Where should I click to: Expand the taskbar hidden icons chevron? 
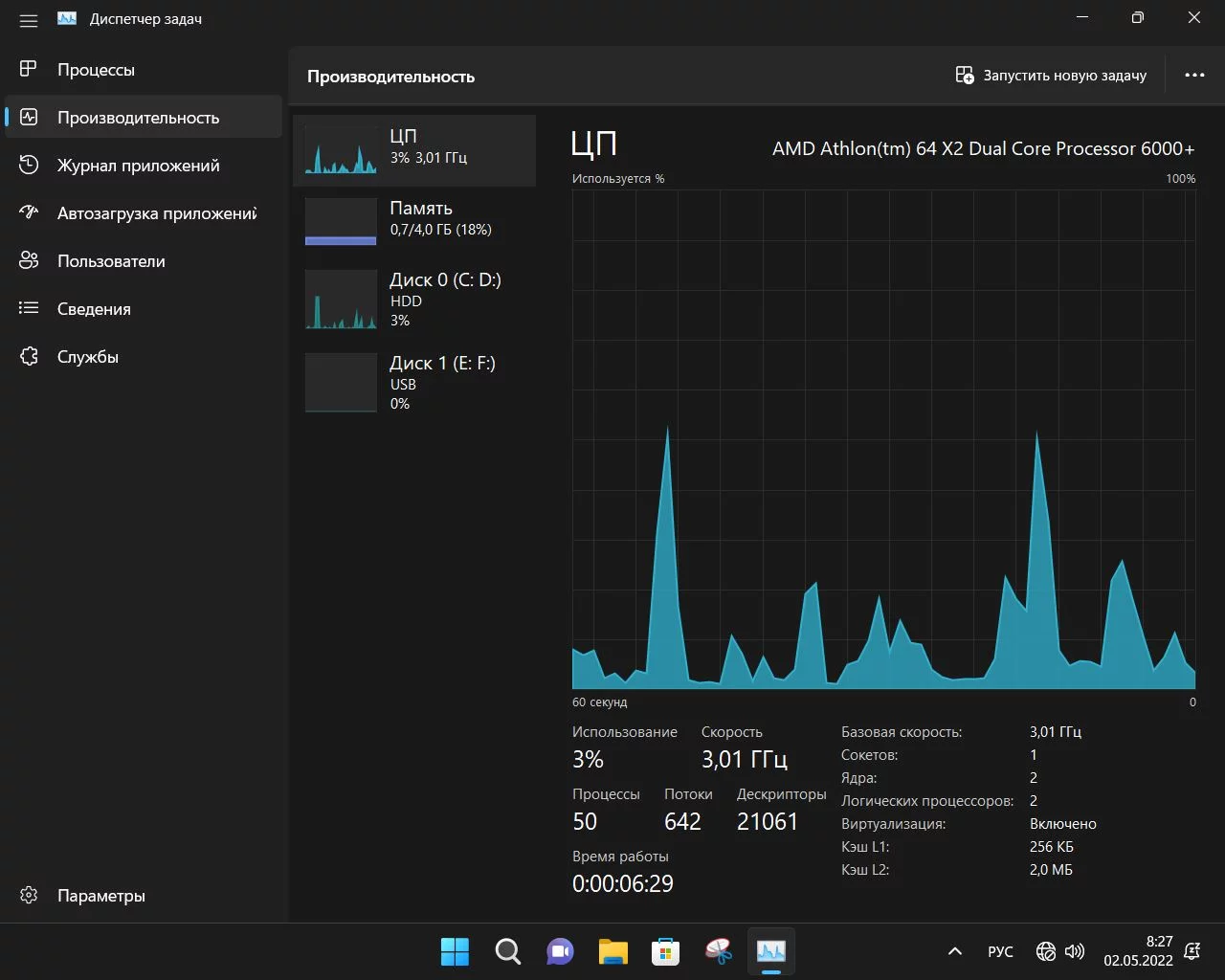coord(954,951)
